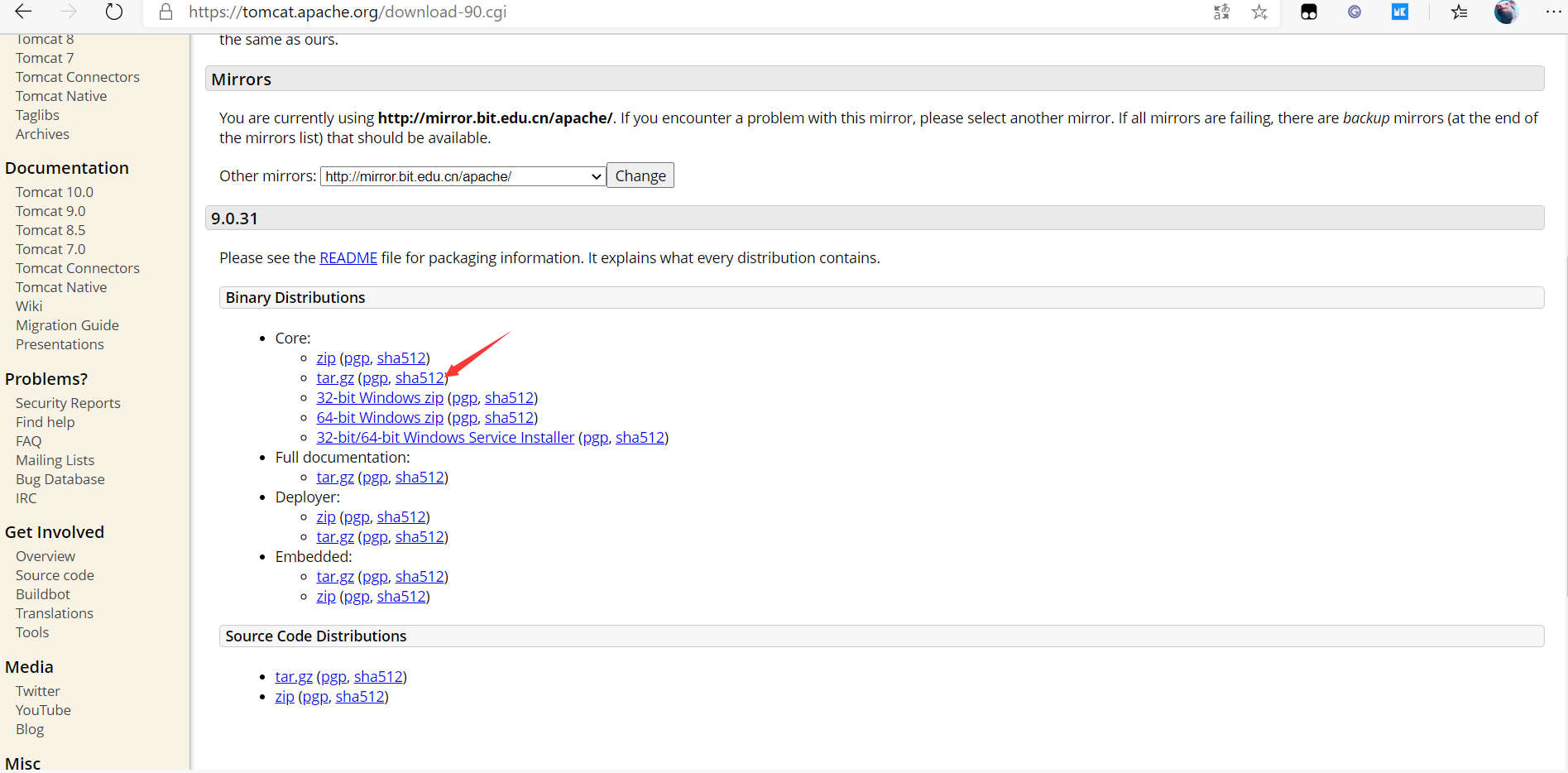
Task: Open Twitter media link
Action: (x=38, y=691)
